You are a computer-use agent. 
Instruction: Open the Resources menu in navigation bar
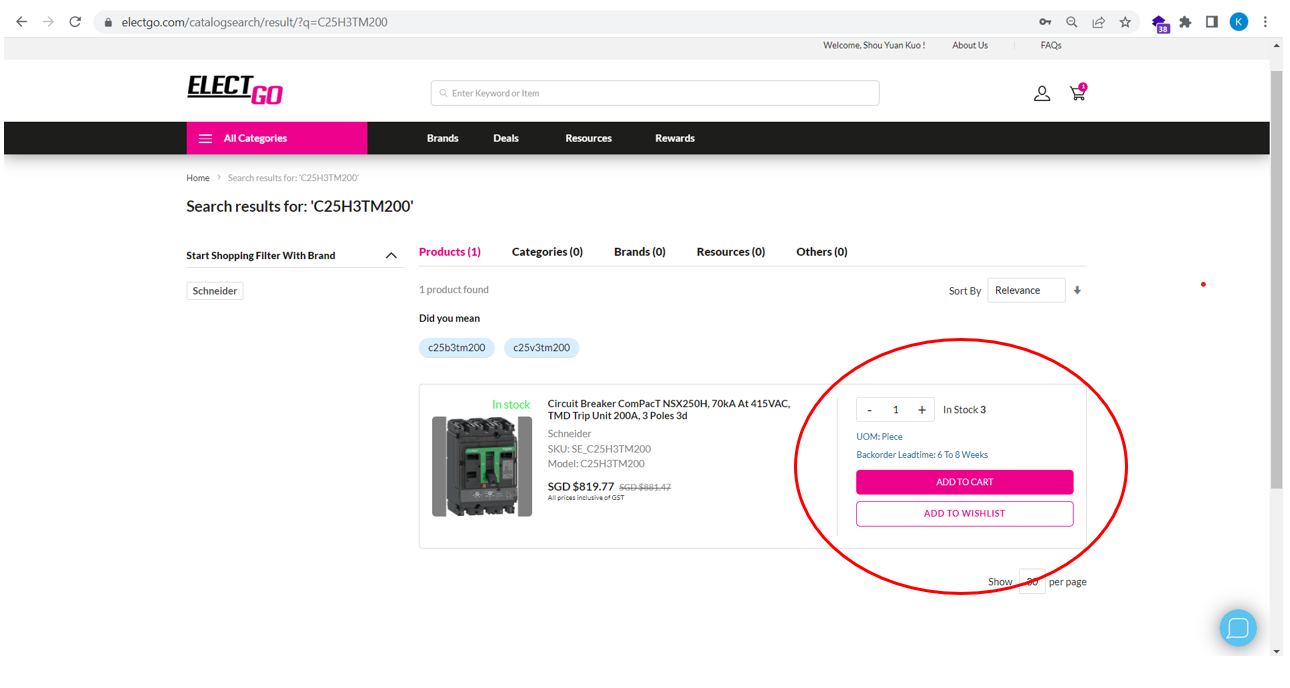[589, 138]
